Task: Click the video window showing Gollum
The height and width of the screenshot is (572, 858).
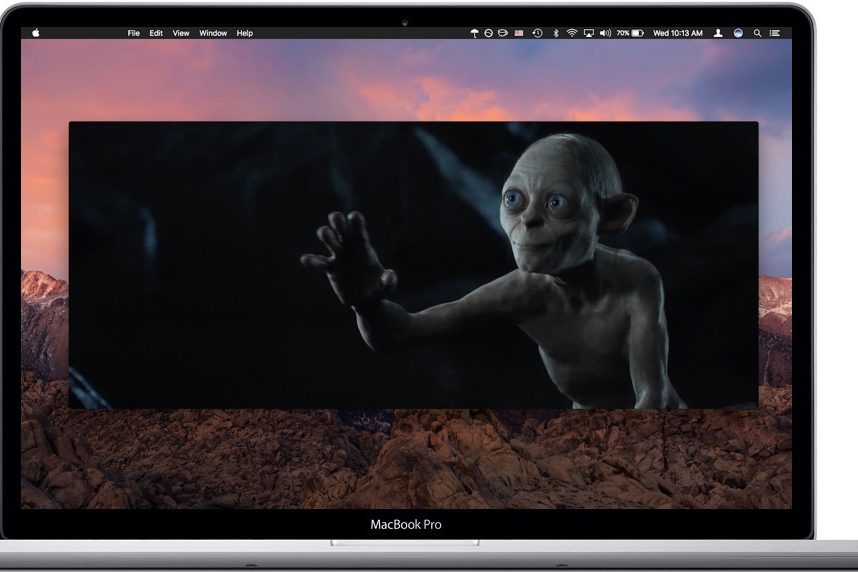Action: (x=413, y=265)
